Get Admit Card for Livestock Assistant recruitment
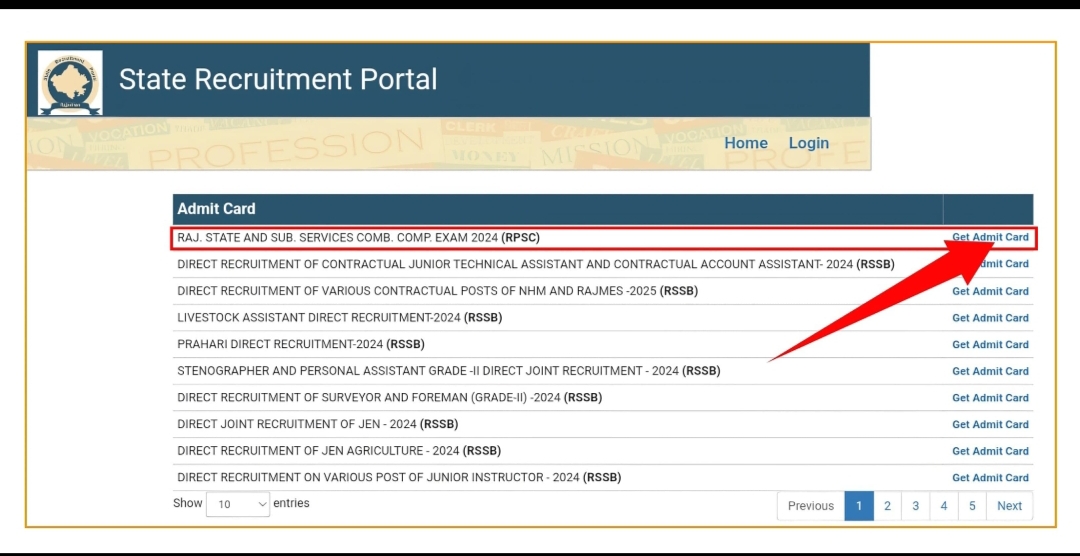Image resolution: width=1080 pixels, height=556 pixels. (x=990, y=318)
